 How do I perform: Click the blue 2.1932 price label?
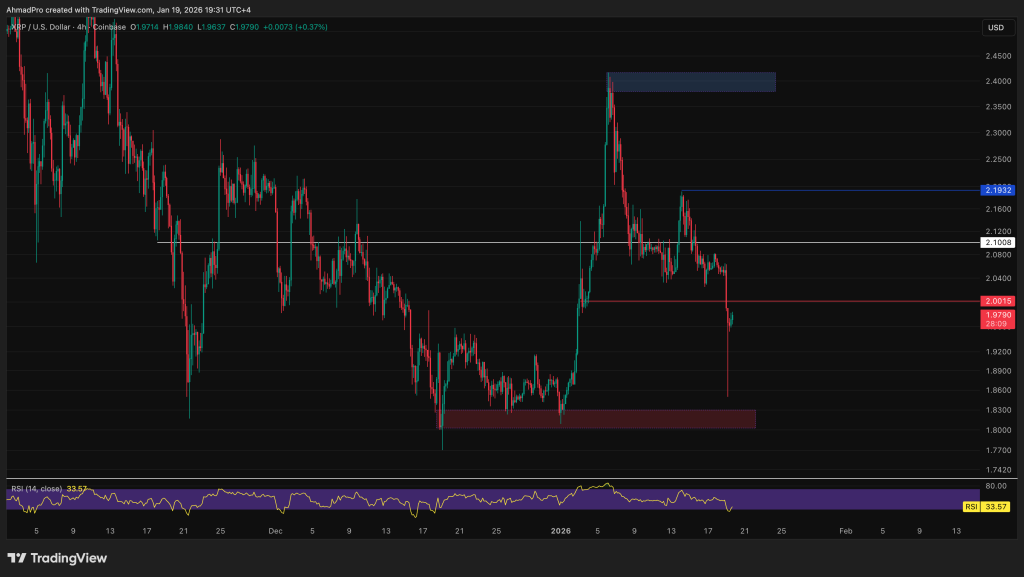coord(998,190)
